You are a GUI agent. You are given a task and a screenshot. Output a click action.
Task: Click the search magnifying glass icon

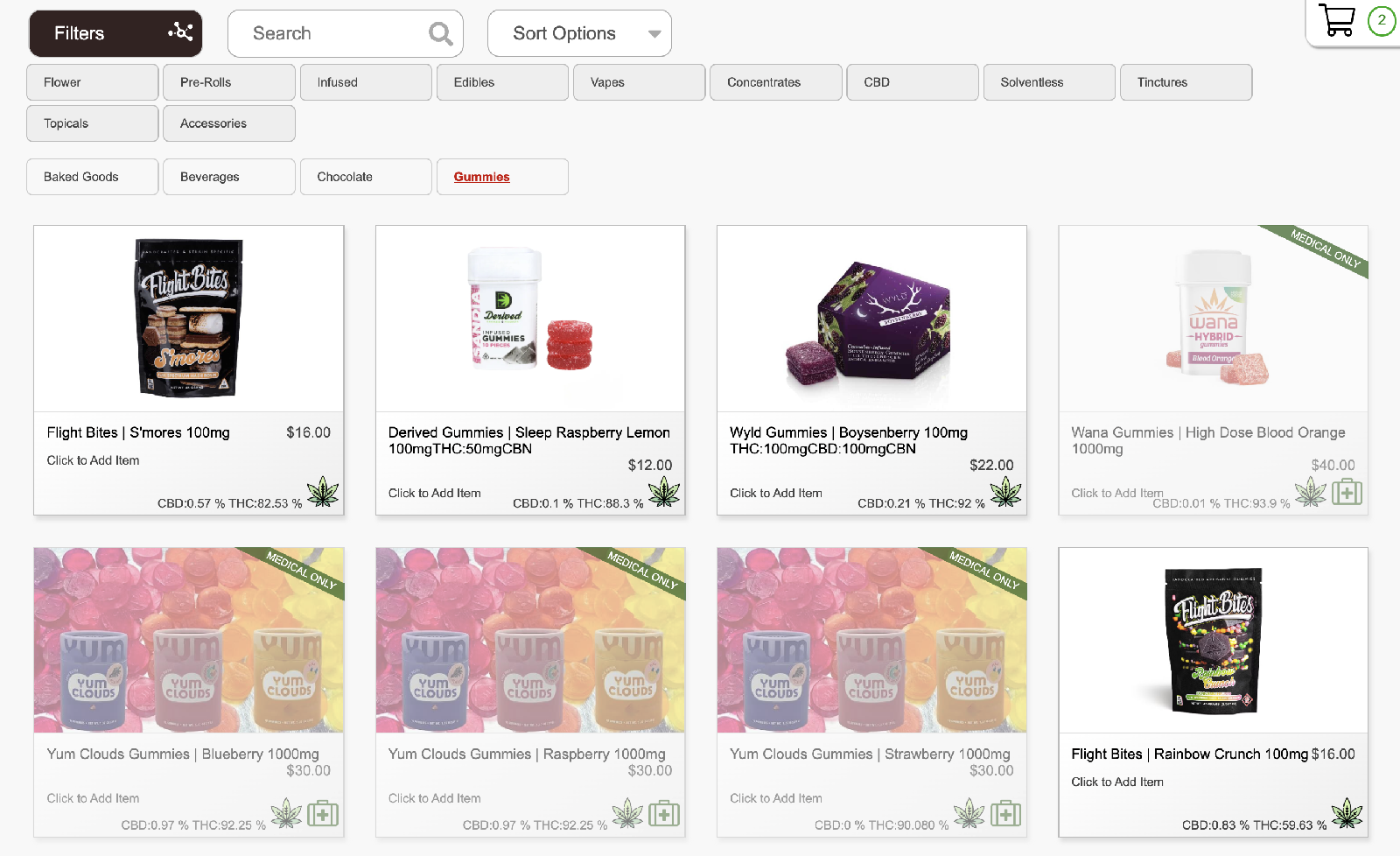pyautogui.click(x=440, y=34)
